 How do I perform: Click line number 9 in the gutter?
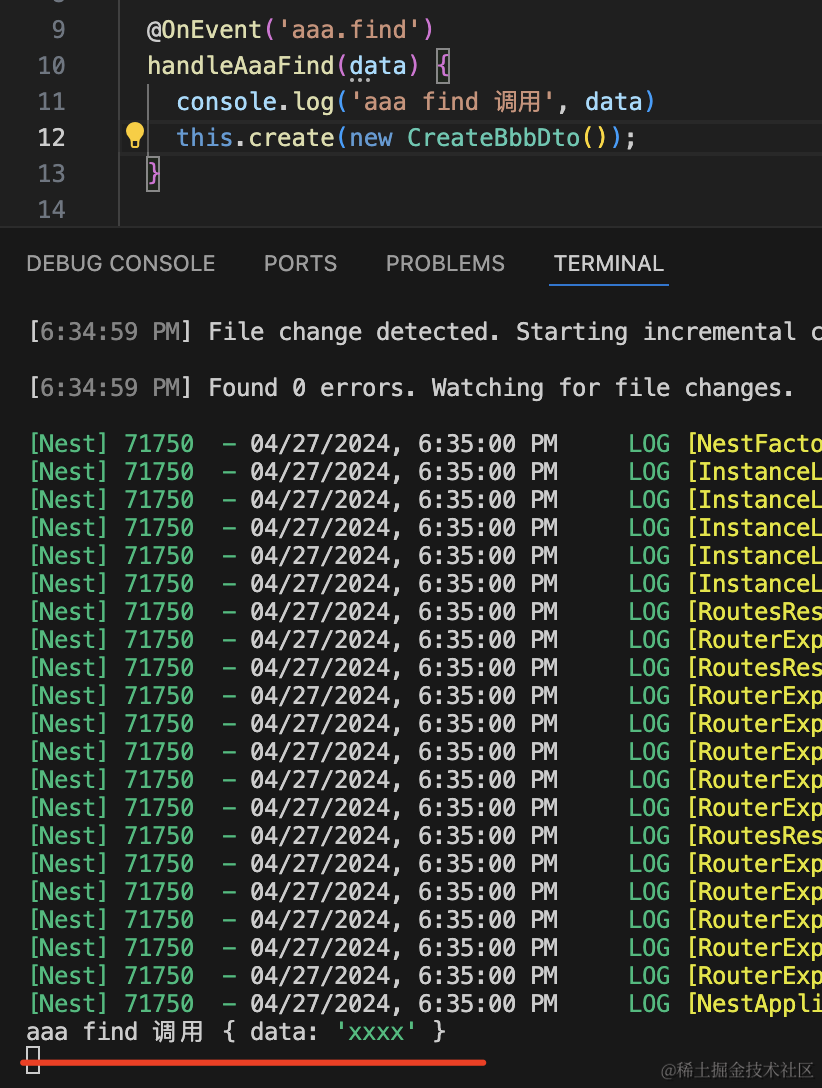coord(57,30)
